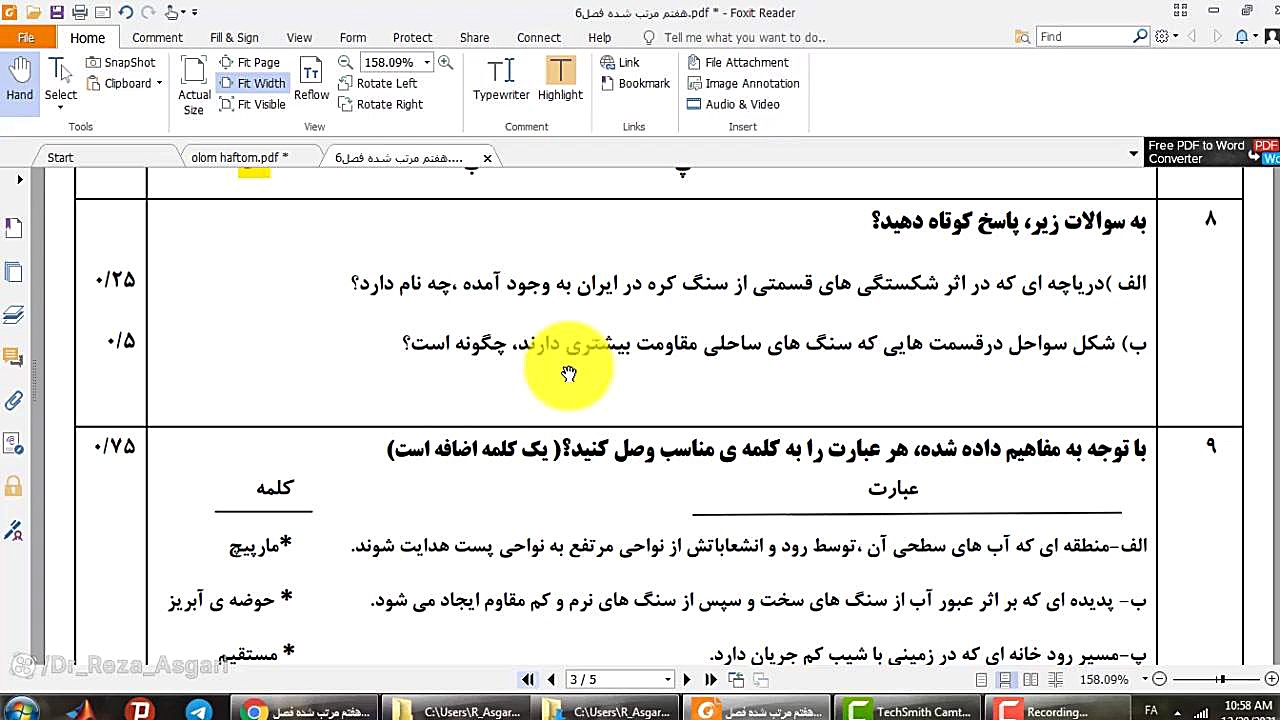Screen dimensions: 1280x720
Task: Open the zoom percentage dropdown
Action: pos(427,62)
